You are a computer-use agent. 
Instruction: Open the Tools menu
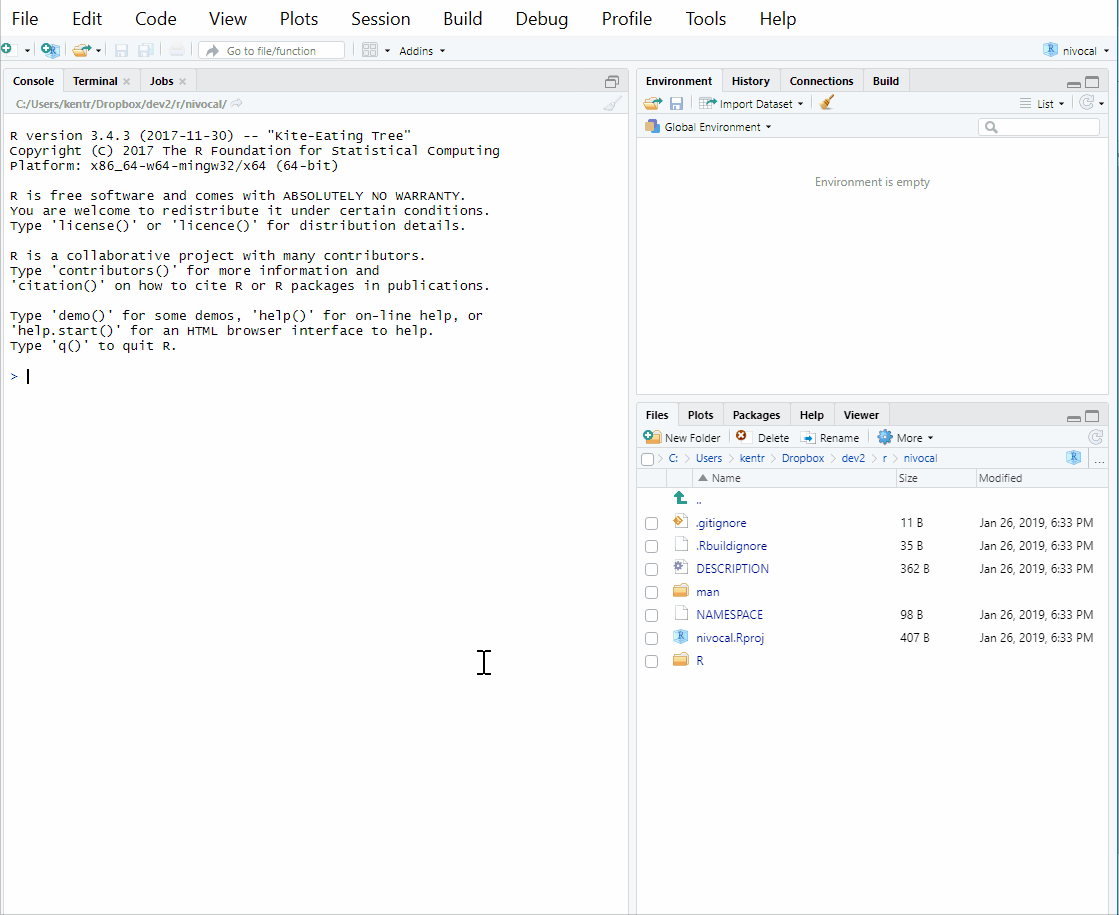pyautogui.click(x=705, y=19)
